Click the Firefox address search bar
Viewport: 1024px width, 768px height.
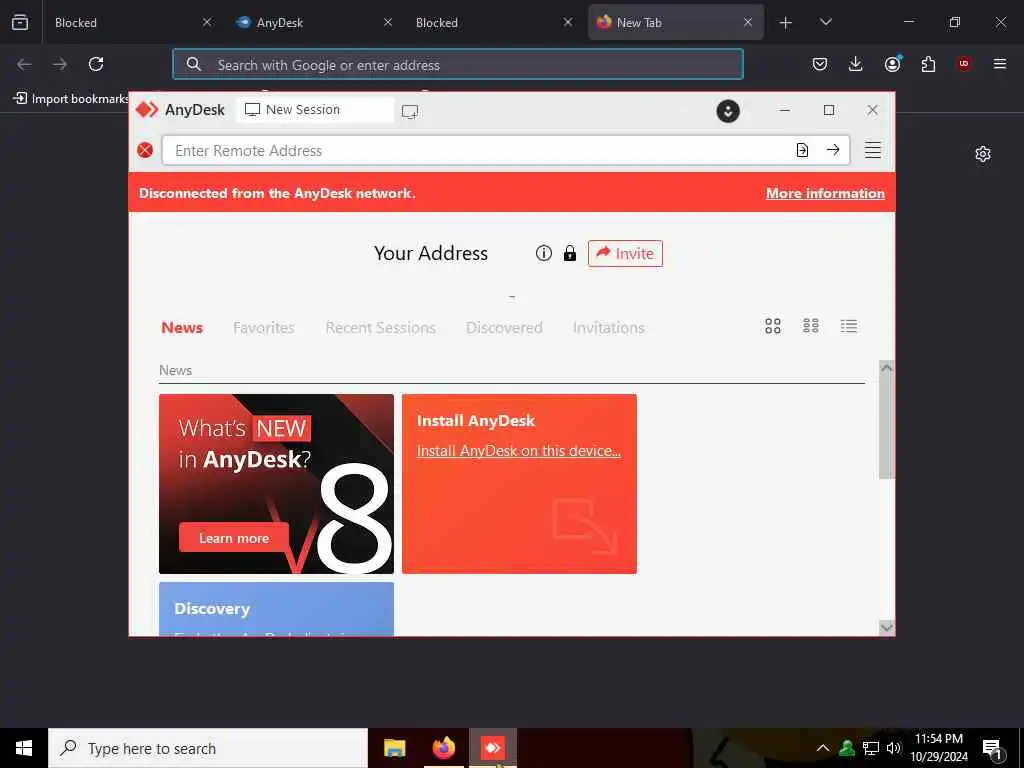tap(458, 65)
